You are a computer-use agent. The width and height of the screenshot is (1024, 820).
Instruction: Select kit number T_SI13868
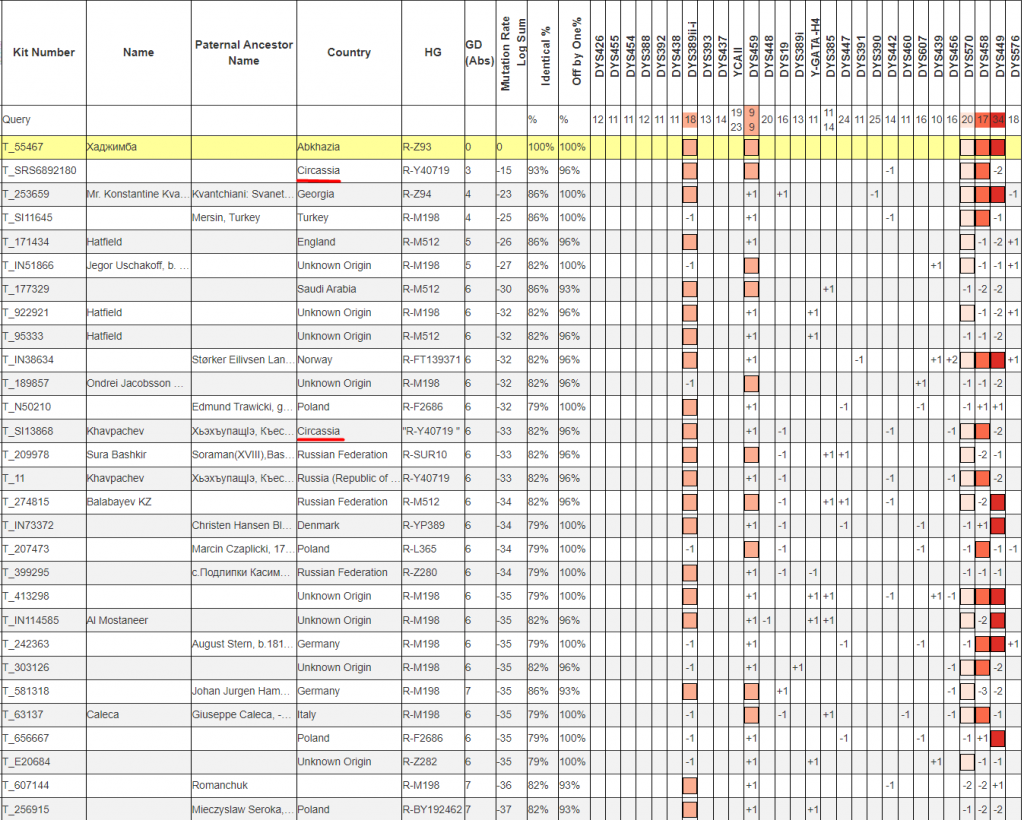pos(27,431)
